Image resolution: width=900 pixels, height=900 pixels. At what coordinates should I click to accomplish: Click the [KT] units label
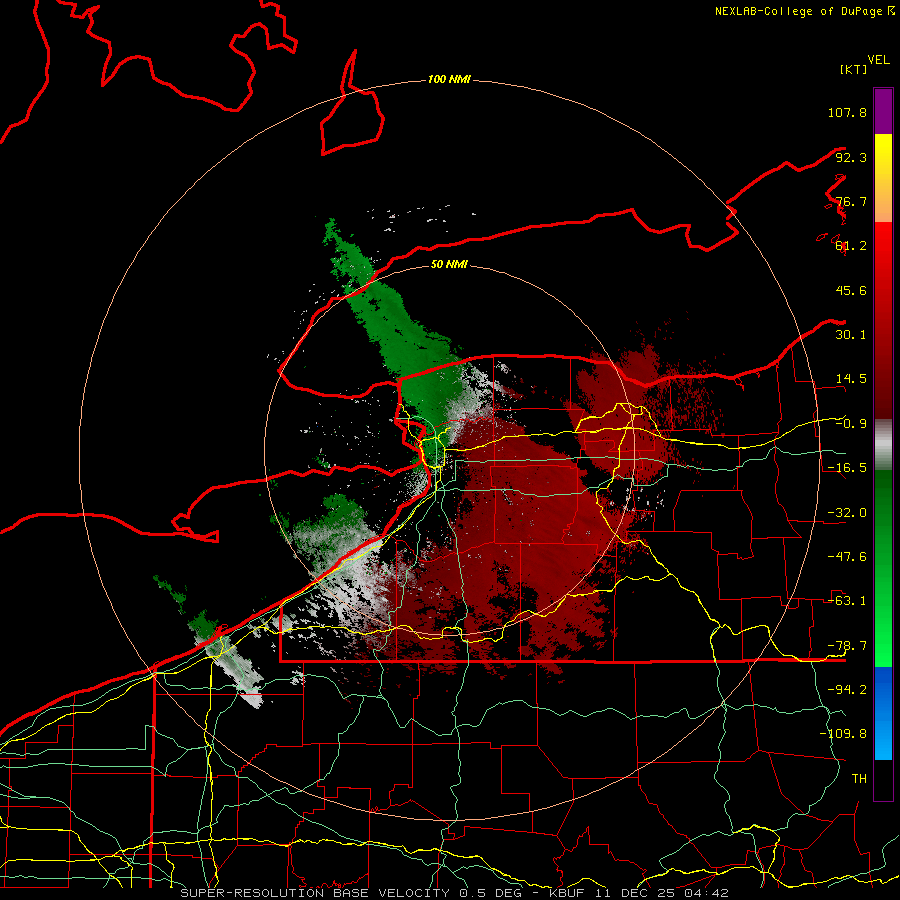point(853,69)
